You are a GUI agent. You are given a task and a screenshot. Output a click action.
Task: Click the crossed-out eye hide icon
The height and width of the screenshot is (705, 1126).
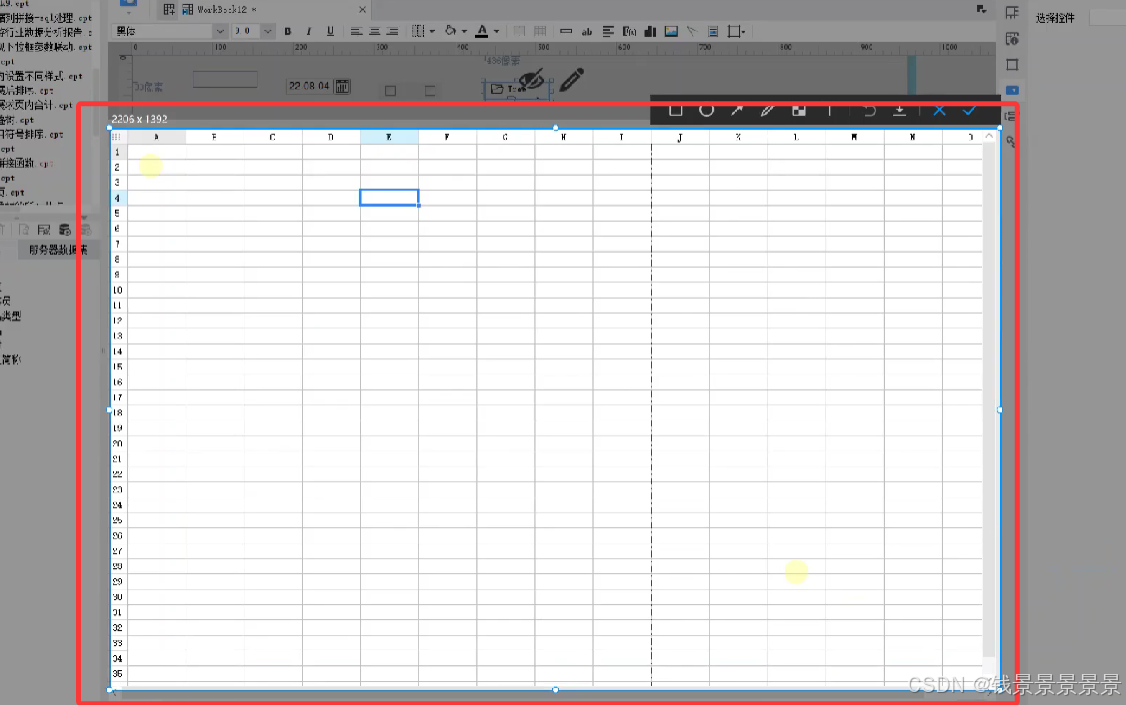pyautogui.click(x=531, y=80)
